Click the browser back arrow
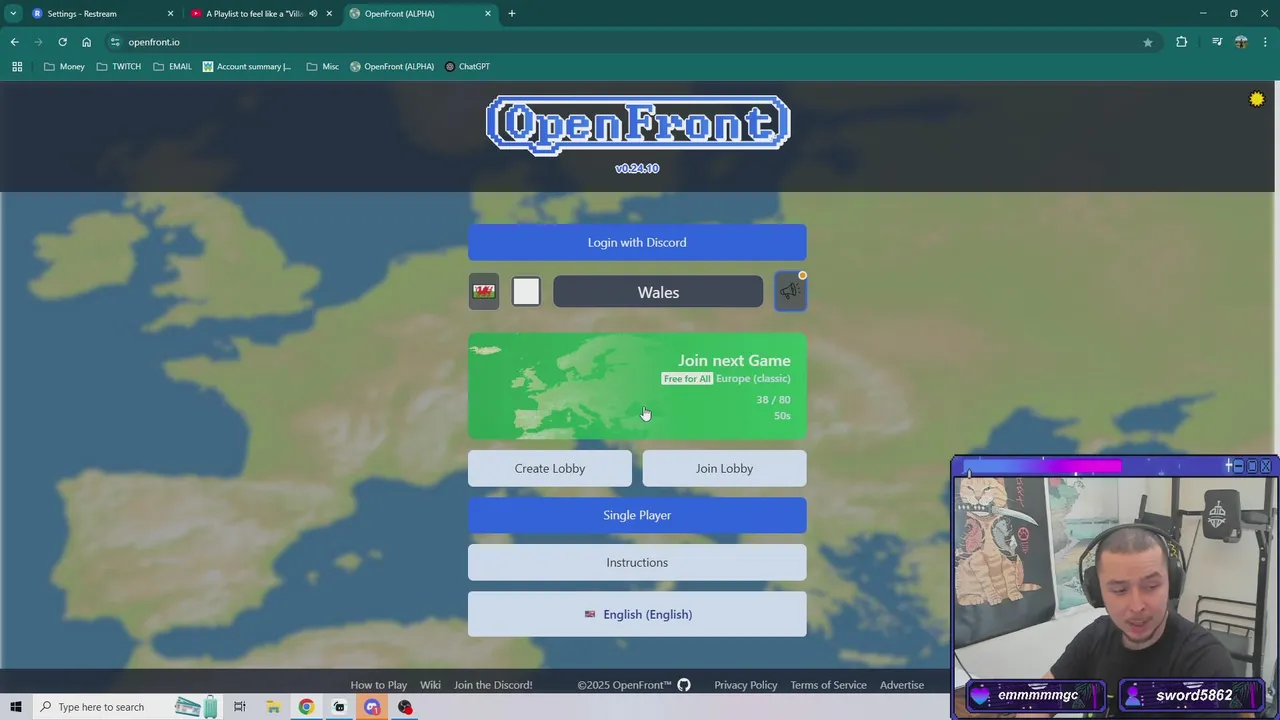 pos(14,42)
